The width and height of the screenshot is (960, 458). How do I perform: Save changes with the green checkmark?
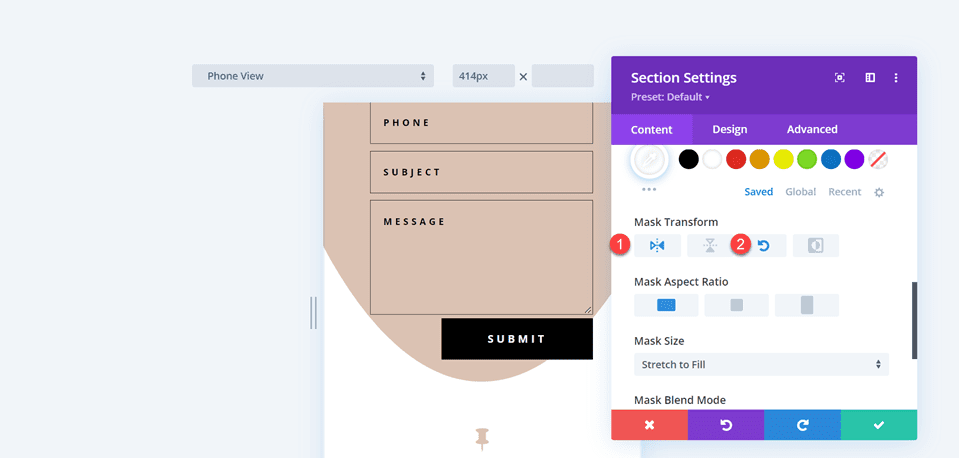tap(878, 425)
